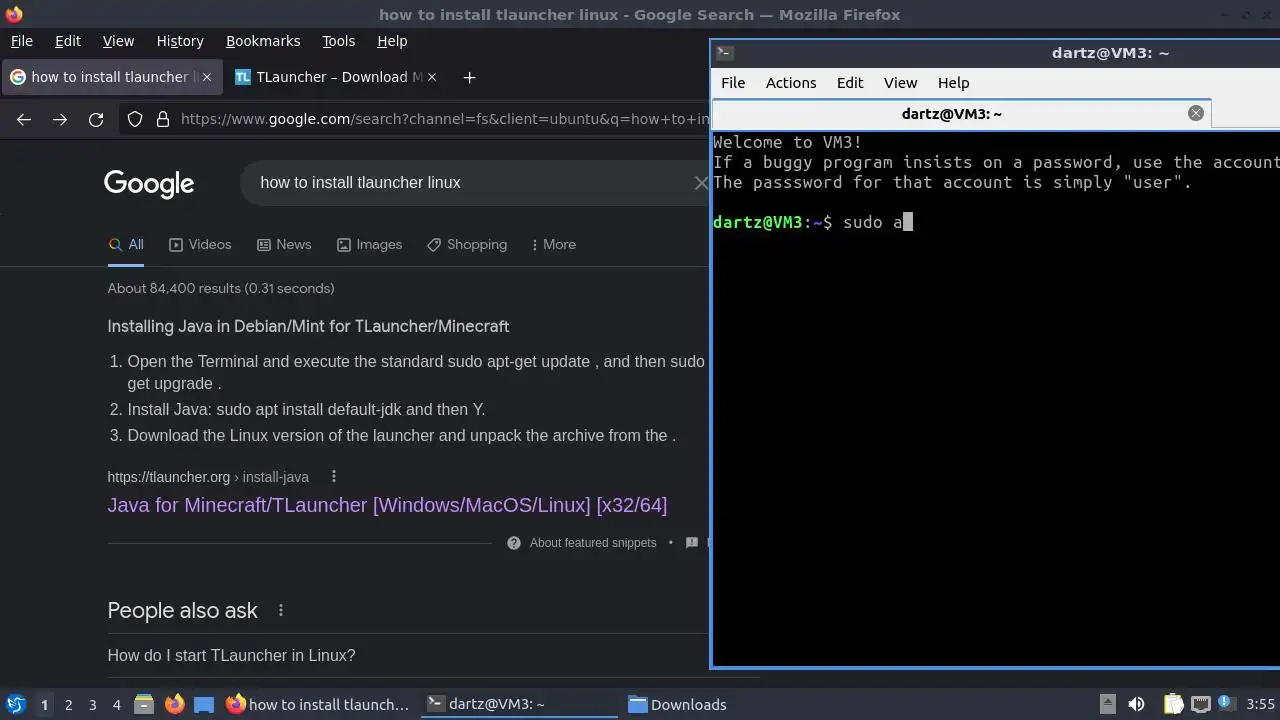Click the terminal window title-bar icon
The width and height of the screenshot is (1280, 720).
[726, 53]
